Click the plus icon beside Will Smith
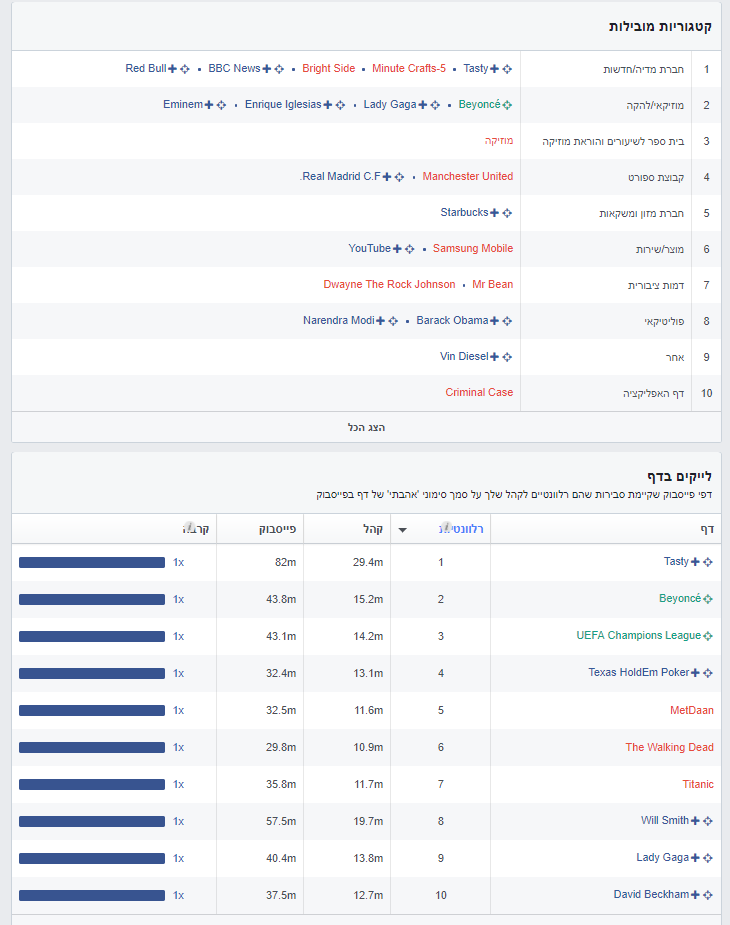Screen dimensions: 730x925 tap(695, 821)
